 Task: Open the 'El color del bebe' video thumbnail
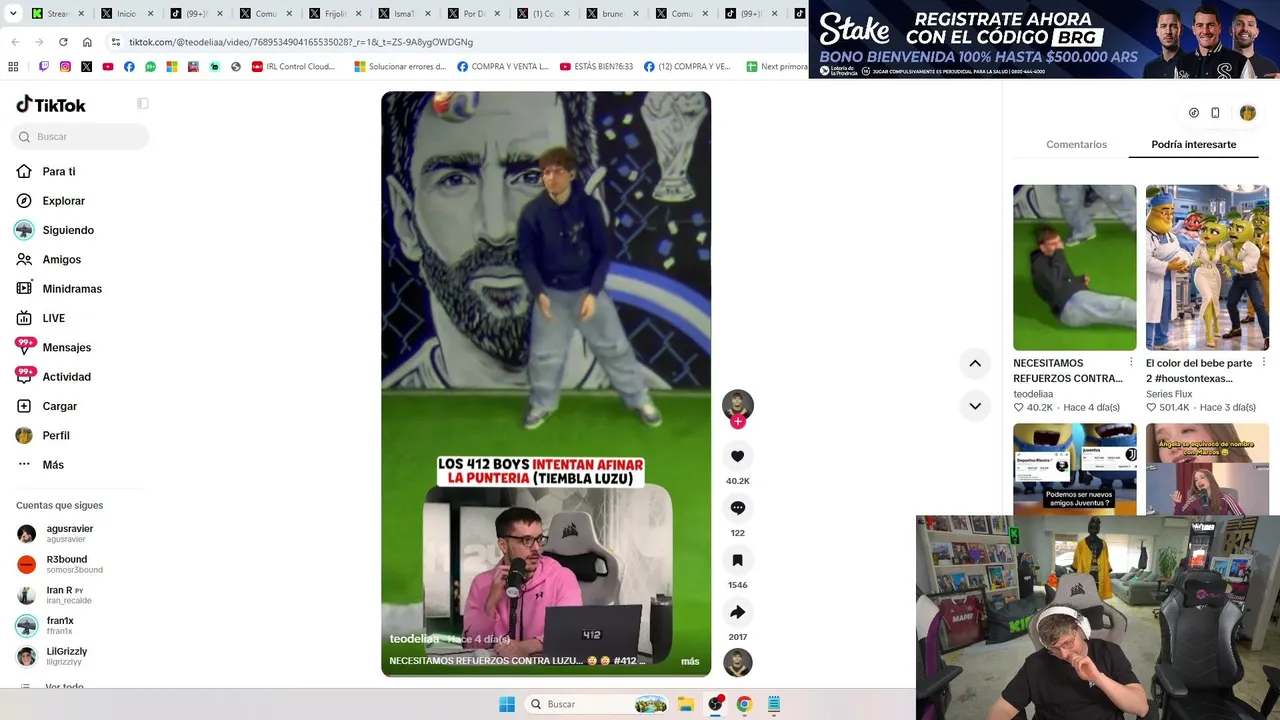(x=1207, y=267)
